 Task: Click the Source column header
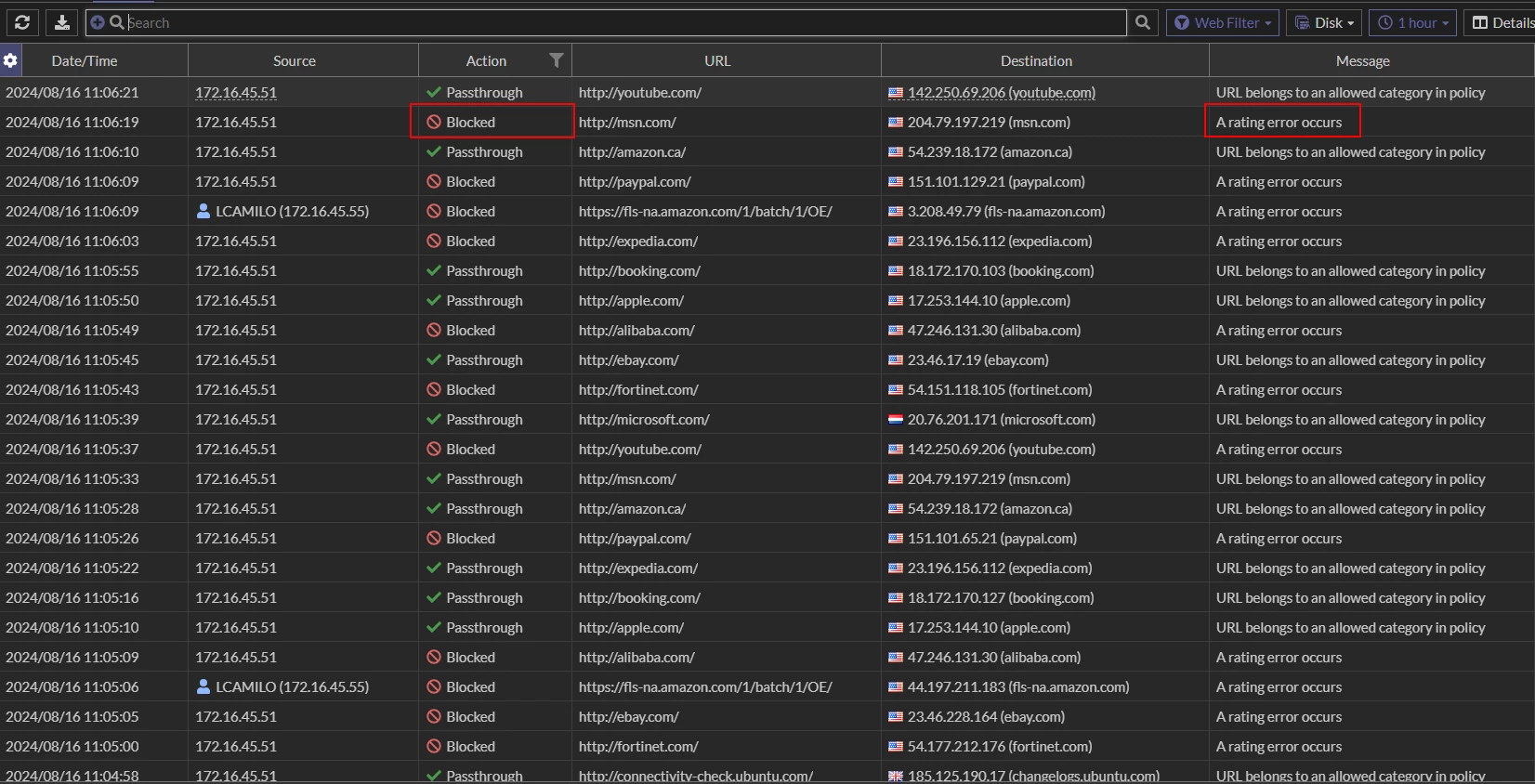[295, 60]
